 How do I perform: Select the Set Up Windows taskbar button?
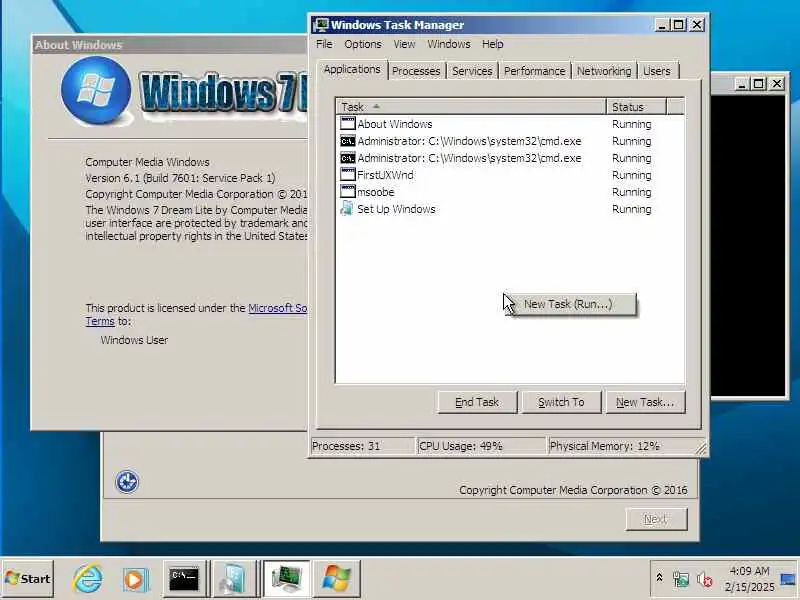[x=233, y=579]
